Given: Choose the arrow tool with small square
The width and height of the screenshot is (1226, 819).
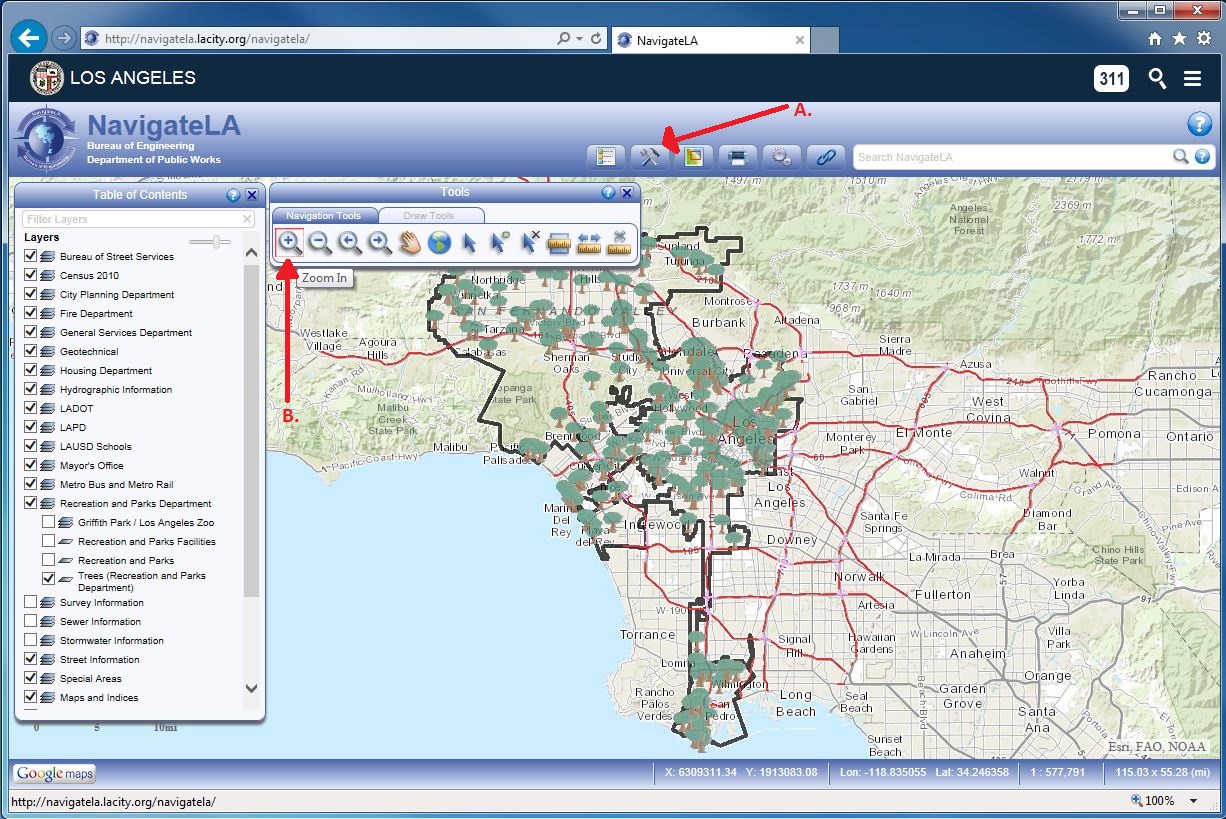Looking at the screenshot, I should (x=499, y=242).
